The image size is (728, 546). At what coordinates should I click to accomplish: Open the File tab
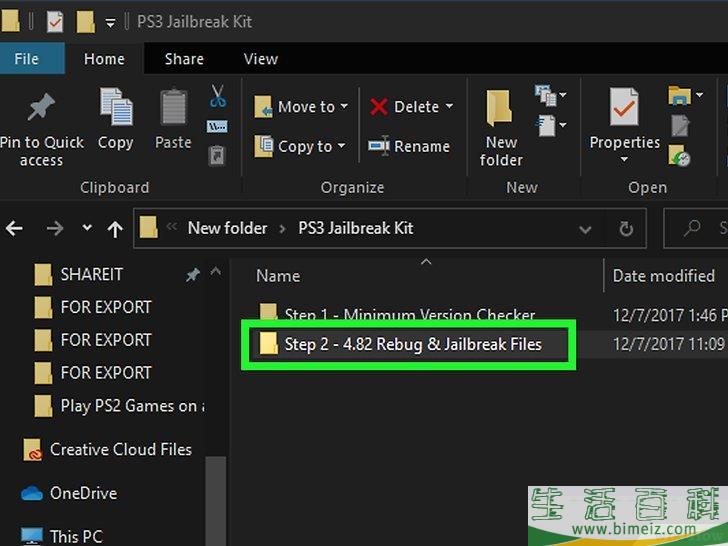(32, 58)
